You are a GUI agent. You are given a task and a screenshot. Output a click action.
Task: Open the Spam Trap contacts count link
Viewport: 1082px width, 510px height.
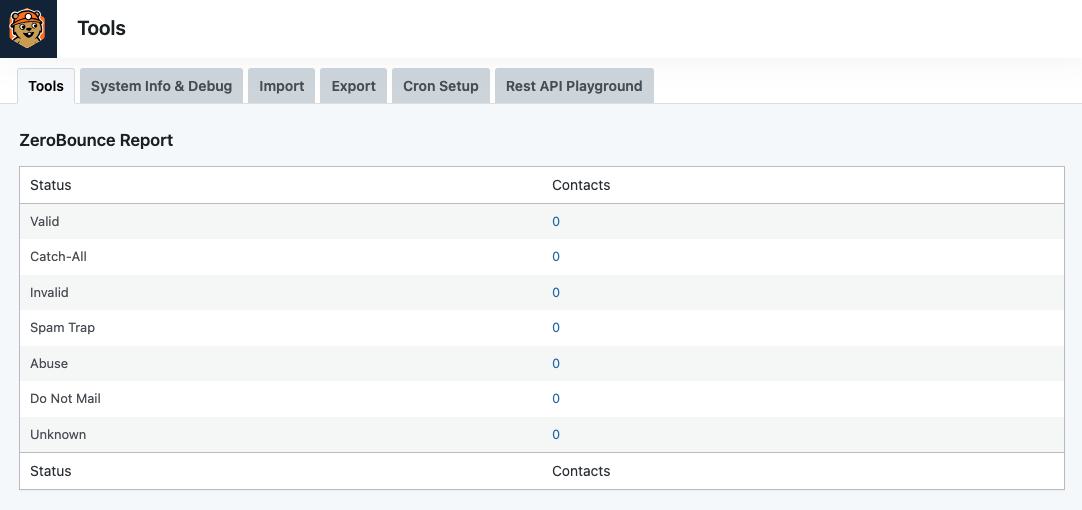(555, 328)
